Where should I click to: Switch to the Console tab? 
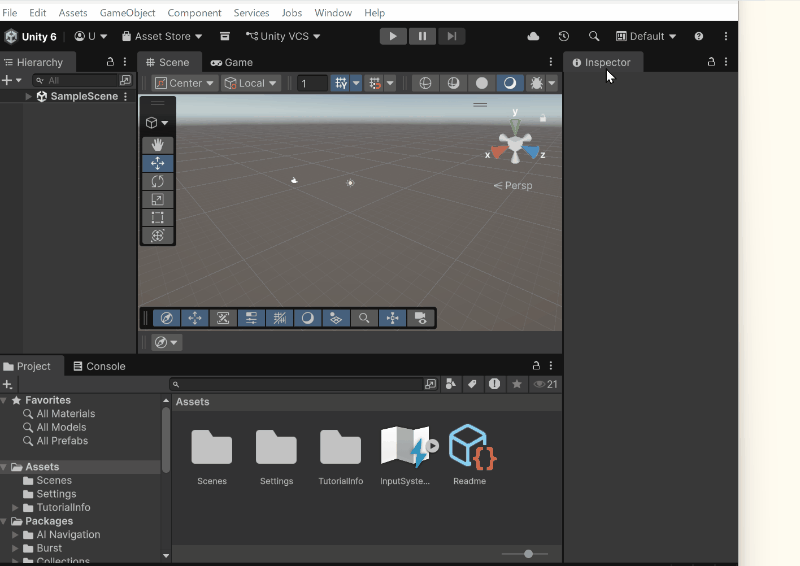[99, 366]
